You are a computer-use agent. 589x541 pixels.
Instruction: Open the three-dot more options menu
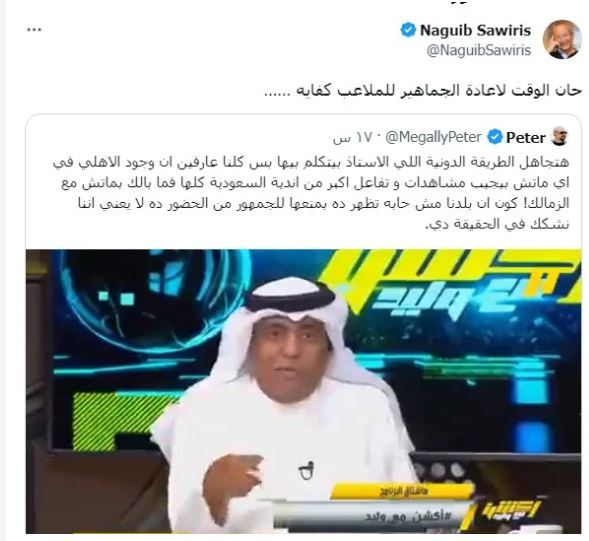pos(34,30)
